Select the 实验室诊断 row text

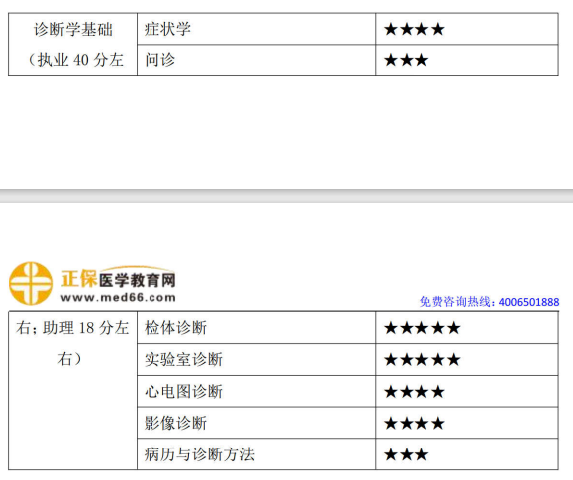click(x=184, y=359)
